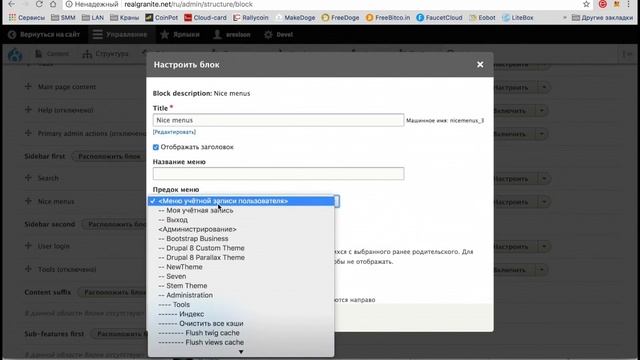Screen dimensions: 640x360
Task: Click the drag handle beside Search block
Action: point(28,178)
